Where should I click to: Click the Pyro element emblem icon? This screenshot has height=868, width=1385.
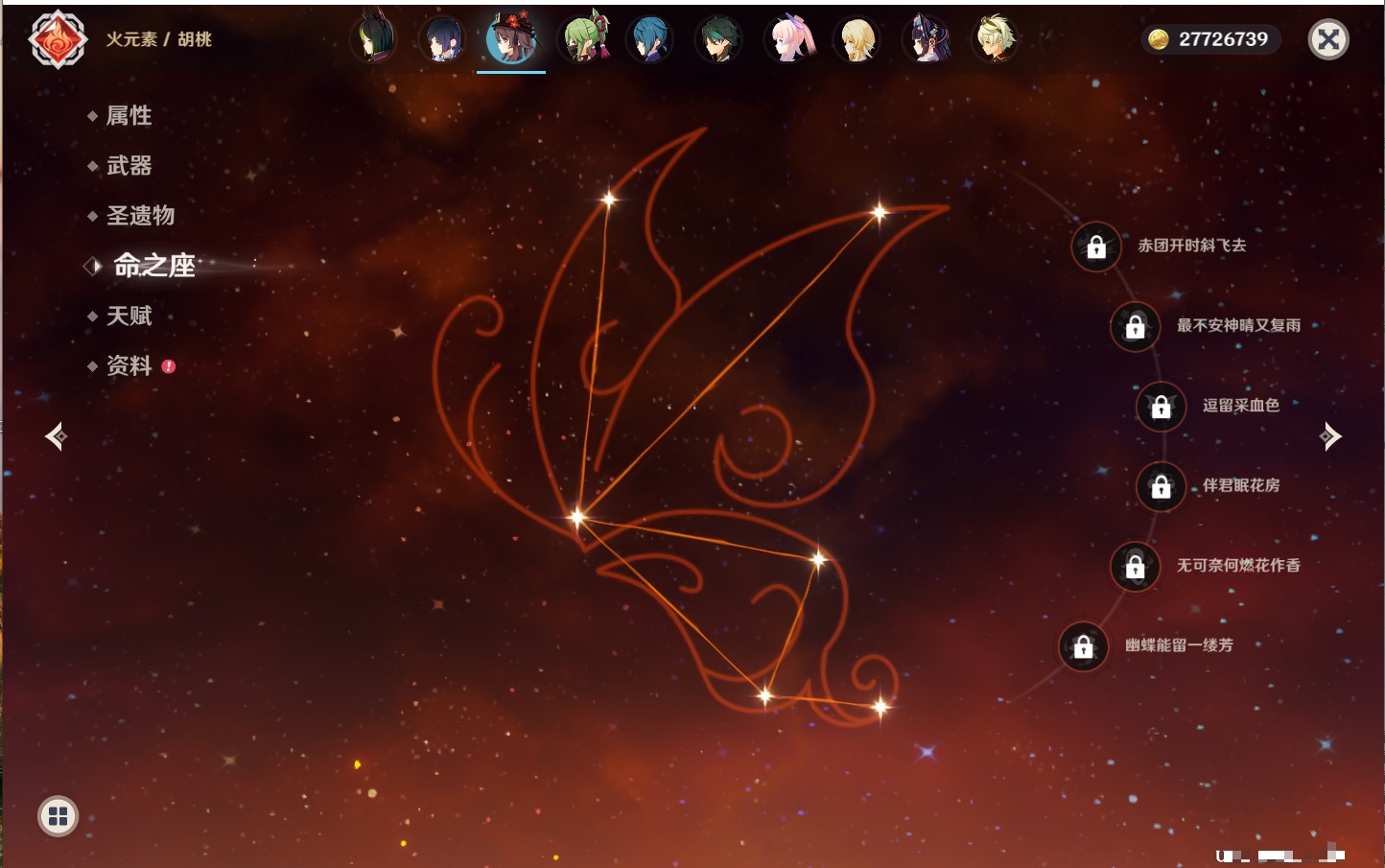pos(58,39)
